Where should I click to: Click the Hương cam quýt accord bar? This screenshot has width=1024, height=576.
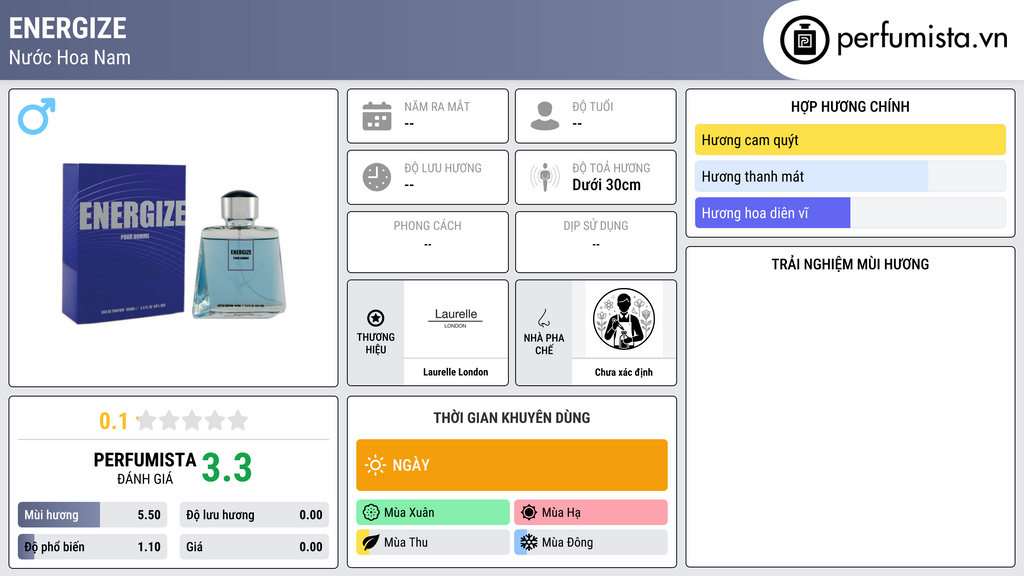coord(850,140)
